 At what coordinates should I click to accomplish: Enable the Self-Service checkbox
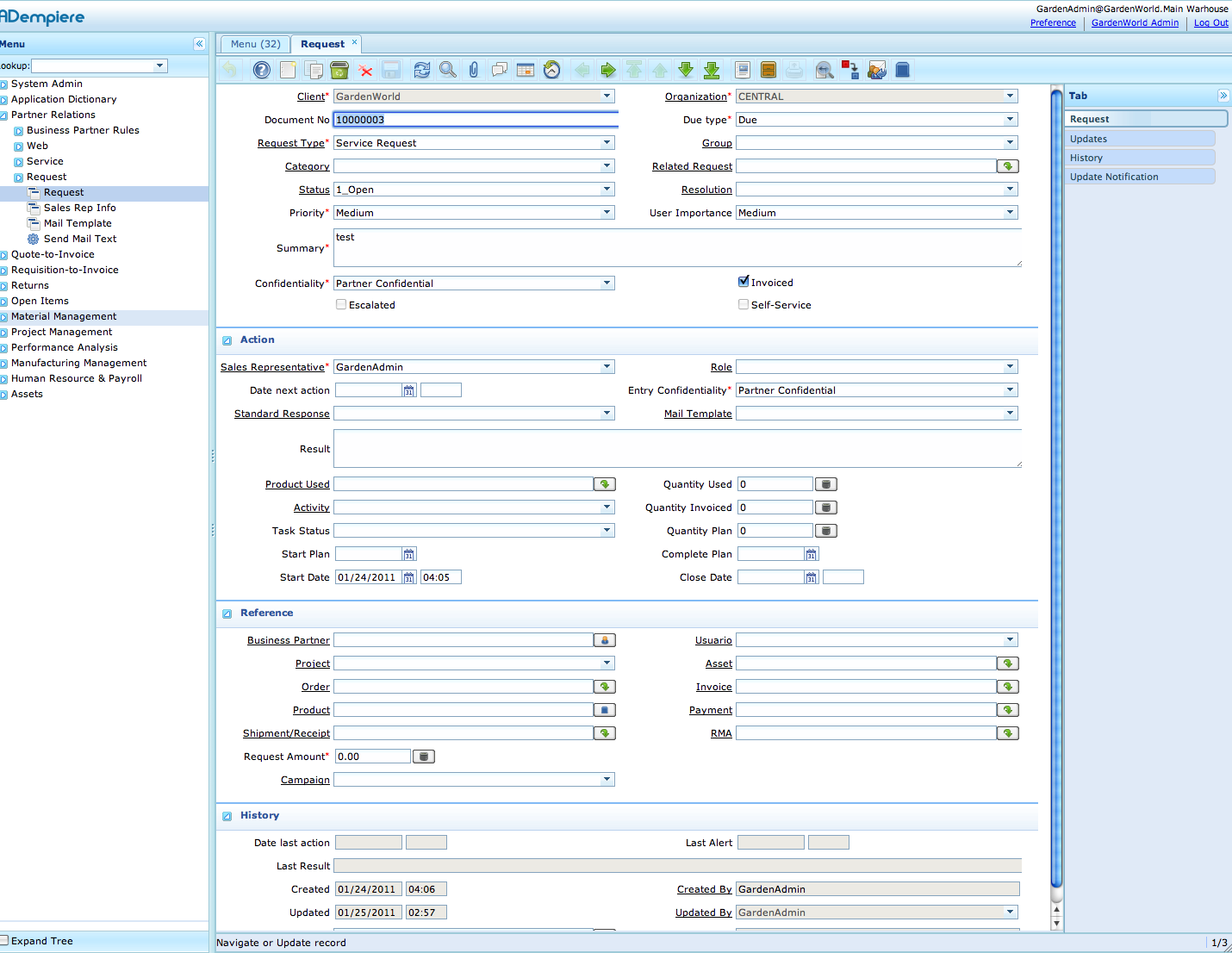(744, 304)
